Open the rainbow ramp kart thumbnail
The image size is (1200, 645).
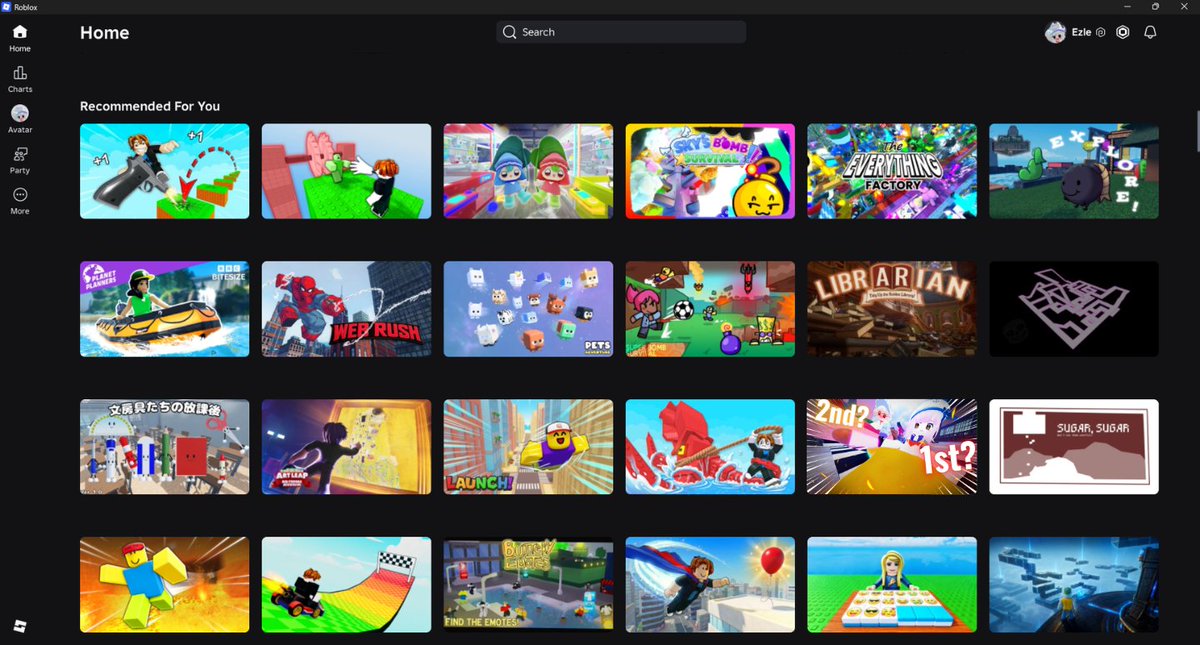click(x=346, y=585)
